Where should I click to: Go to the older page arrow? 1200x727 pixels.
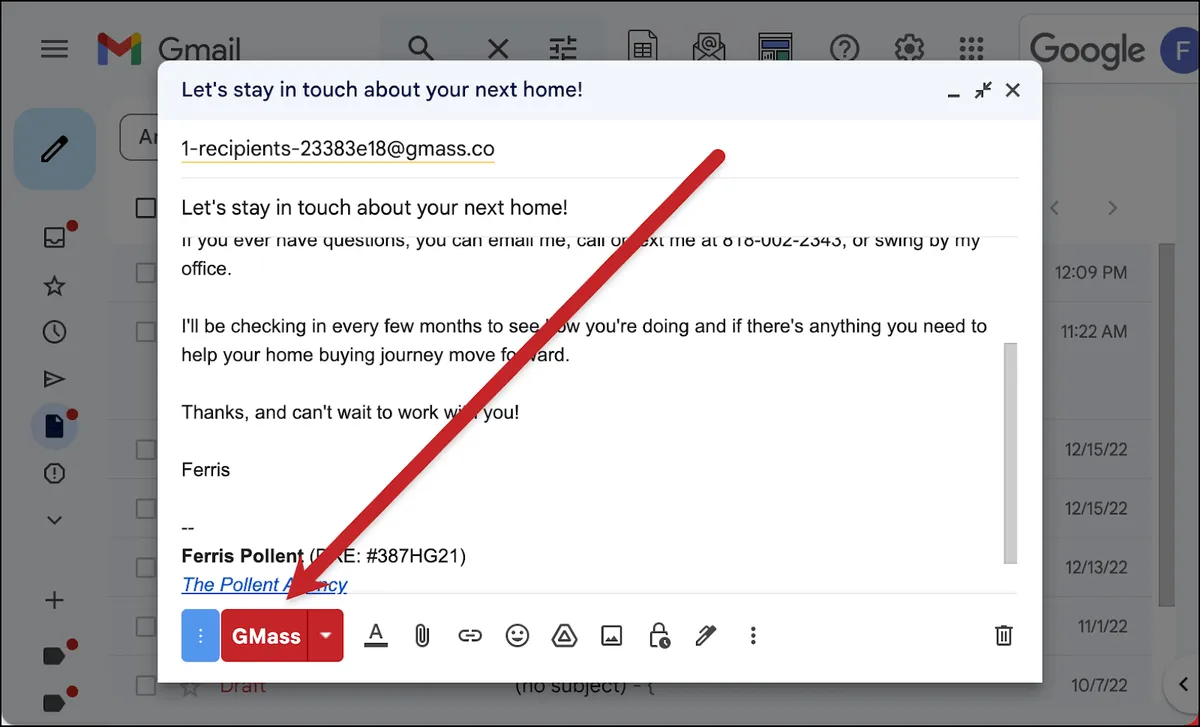(1112, 208)
